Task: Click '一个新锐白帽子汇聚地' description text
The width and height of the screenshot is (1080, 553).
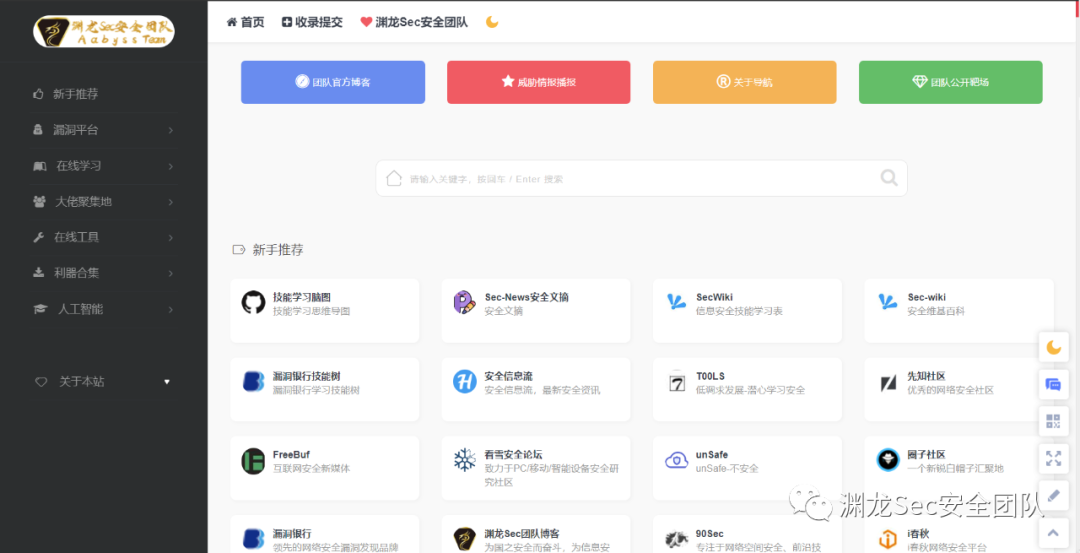Action: pyautogui.click(x=955, y=468)
